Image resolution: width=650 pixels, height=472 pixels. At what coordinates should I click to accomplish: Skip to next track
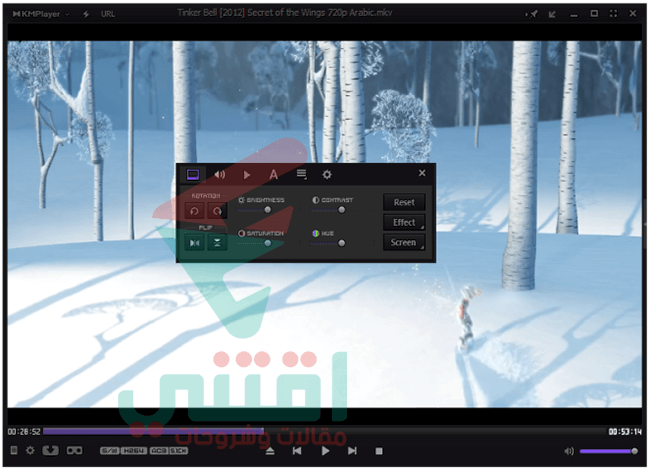(x=352, y=451)
